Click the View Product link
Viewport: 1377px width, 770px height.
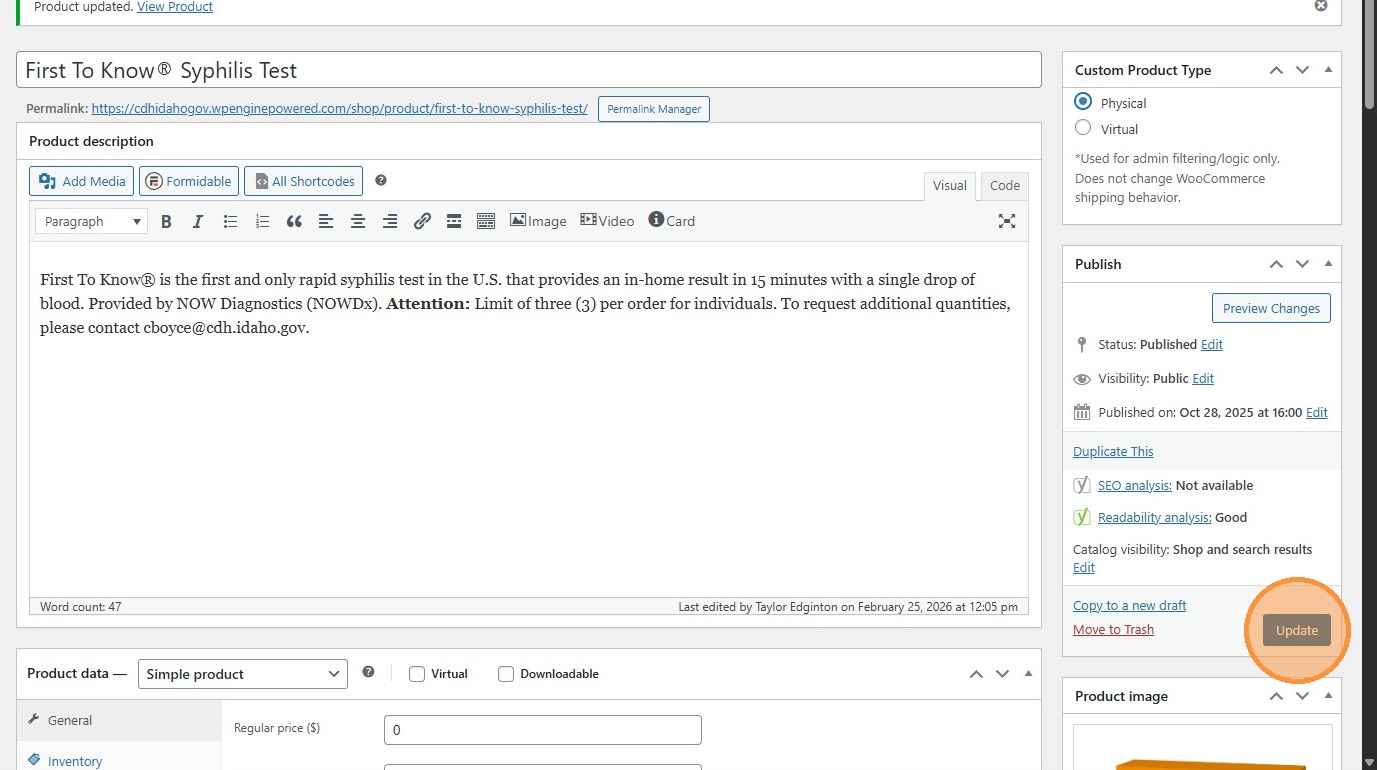(x=175, y=7)
